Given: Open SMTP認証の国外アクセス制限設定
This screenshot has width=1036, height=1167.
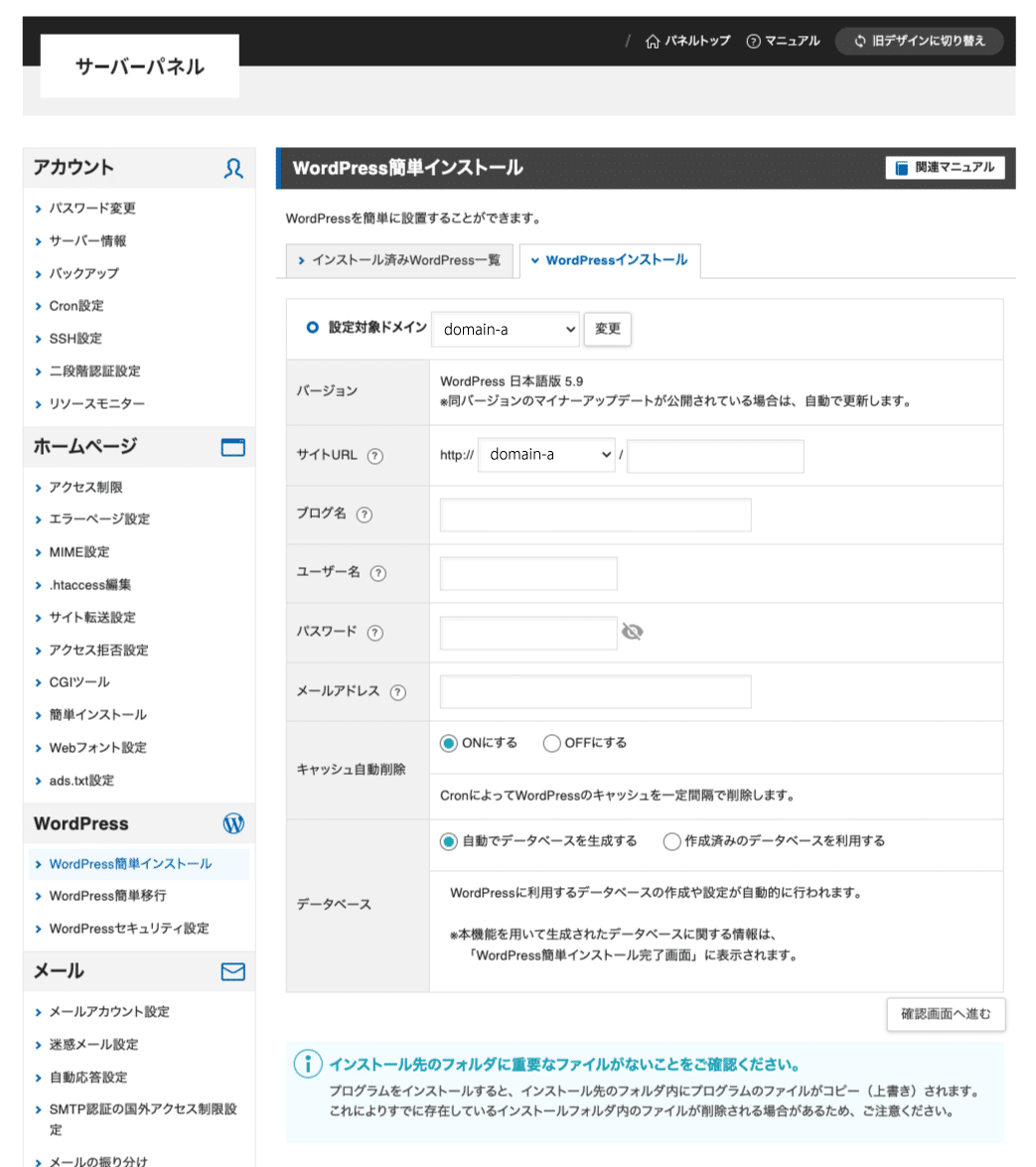Looking at the screenshot, I should point(143,1119).
